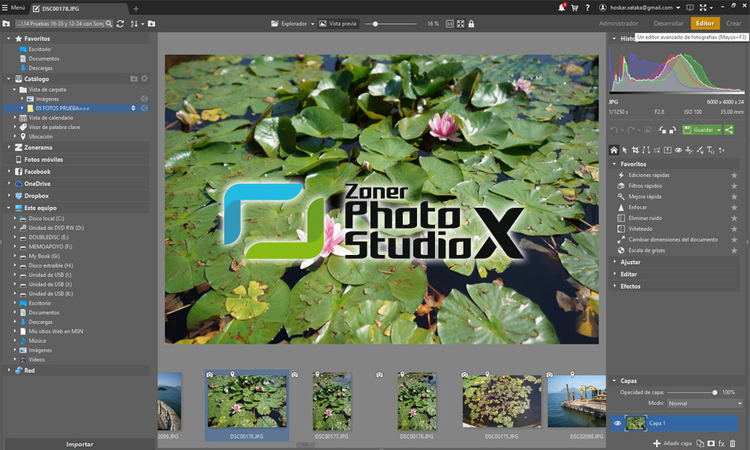Collapse the Capas panel

[614, 381]
